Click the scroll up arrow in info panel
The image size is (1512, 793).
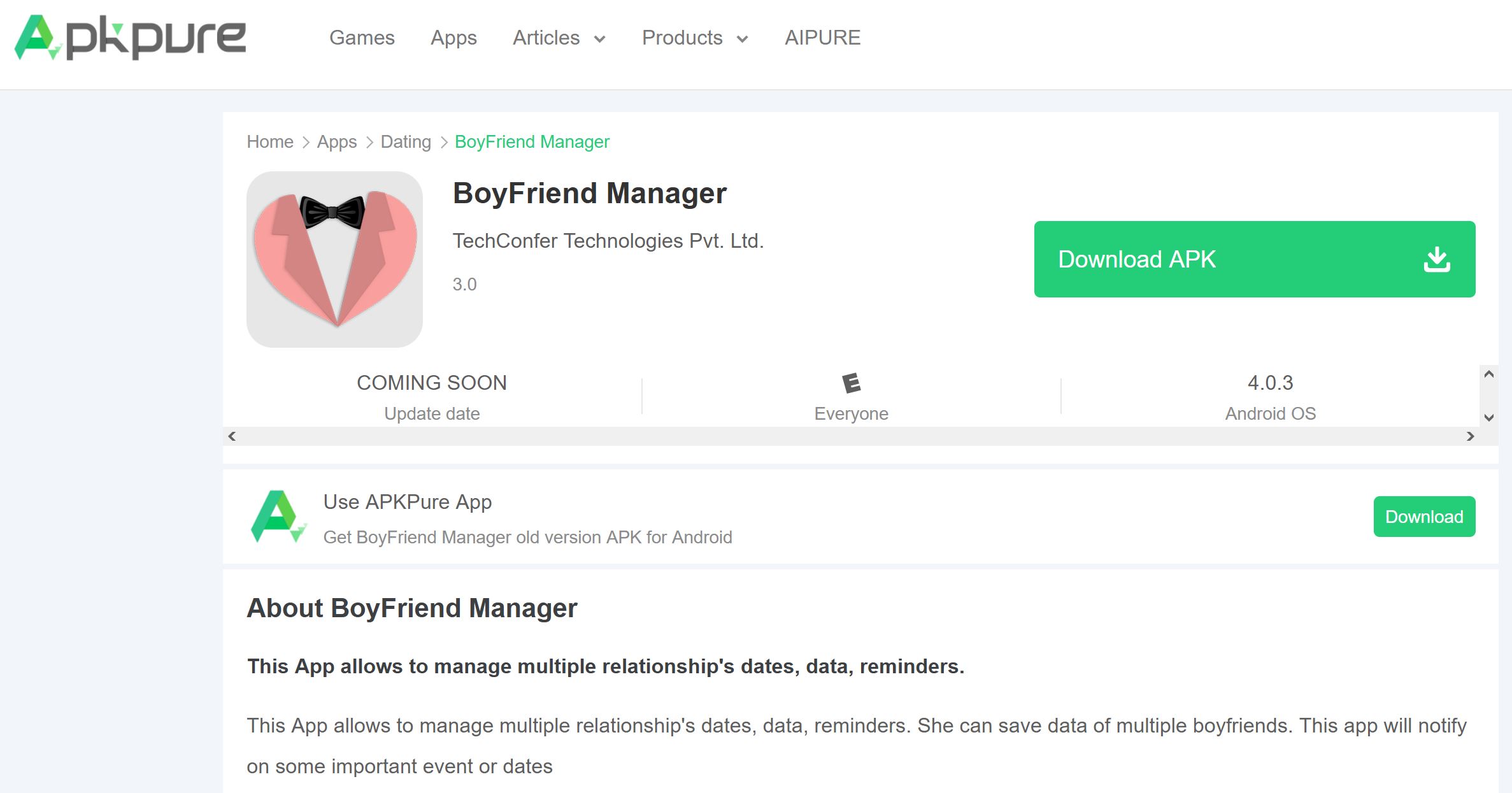1488,375
